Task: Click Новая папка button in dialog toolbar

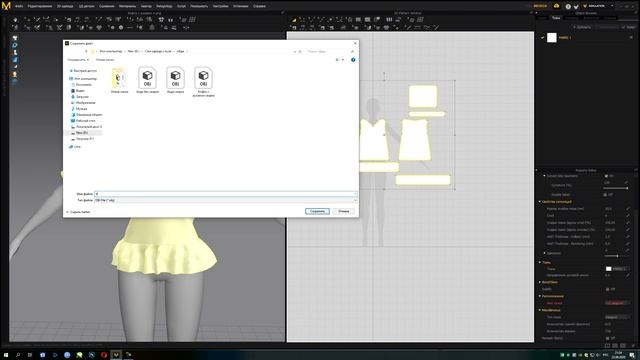Action: pos(105,60)
